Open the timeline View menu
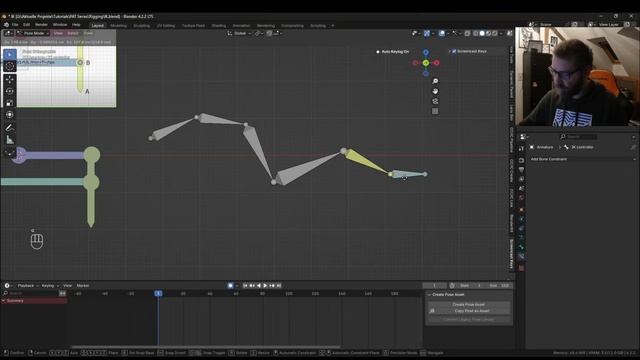 click(67, 286)
